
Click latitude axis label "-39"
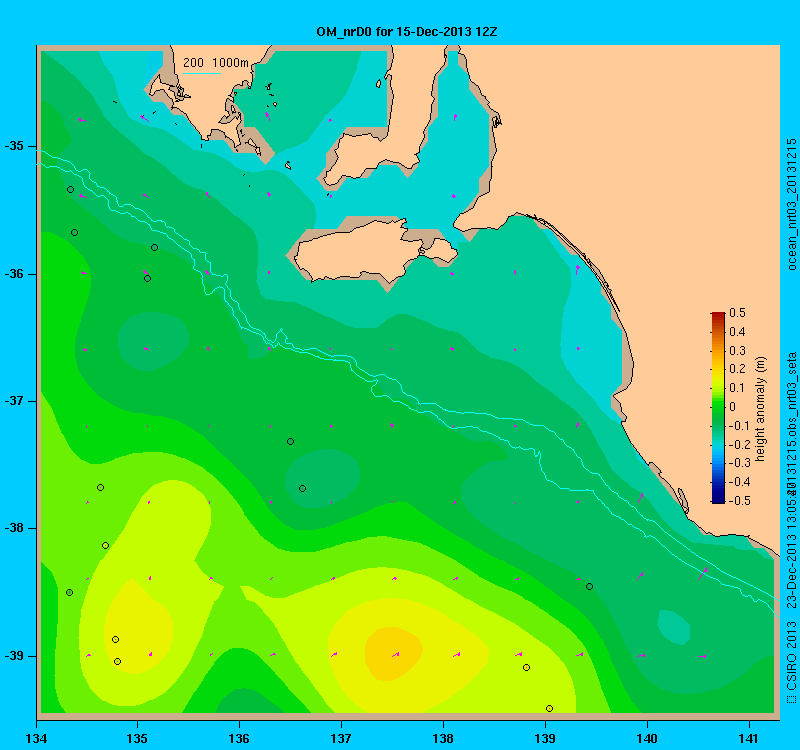pyautogui.click(x=14, y=656)
